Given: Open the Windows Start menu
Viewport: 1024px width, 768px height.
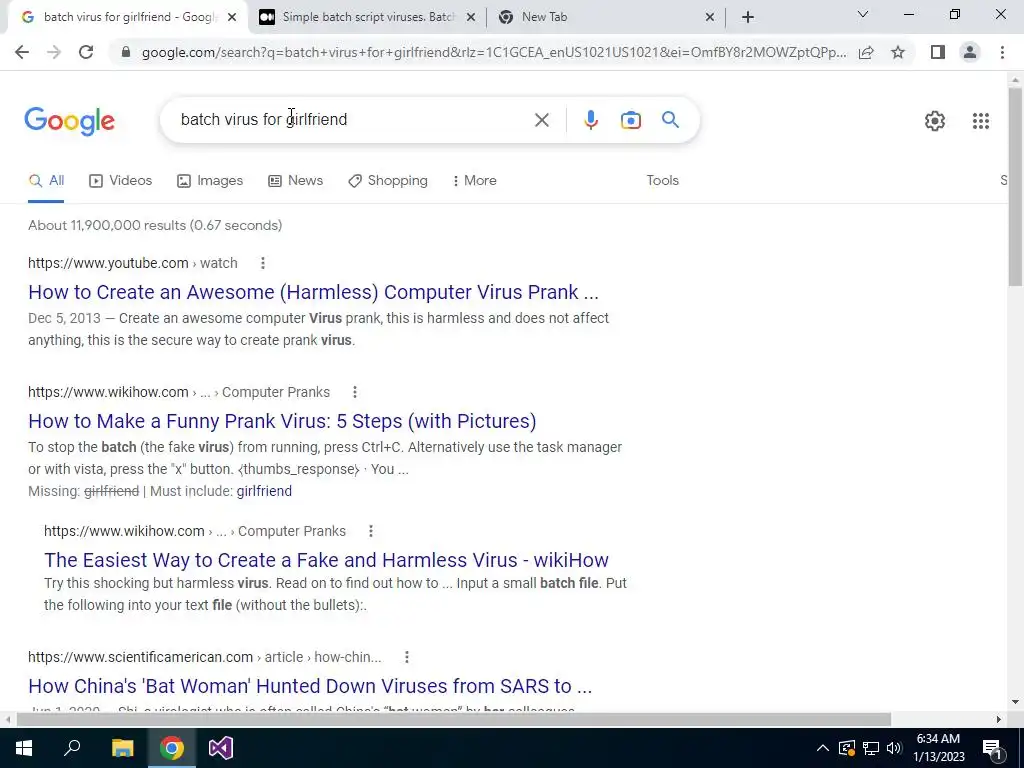Looking at the screenshot, I should click(x=24, y=748).
